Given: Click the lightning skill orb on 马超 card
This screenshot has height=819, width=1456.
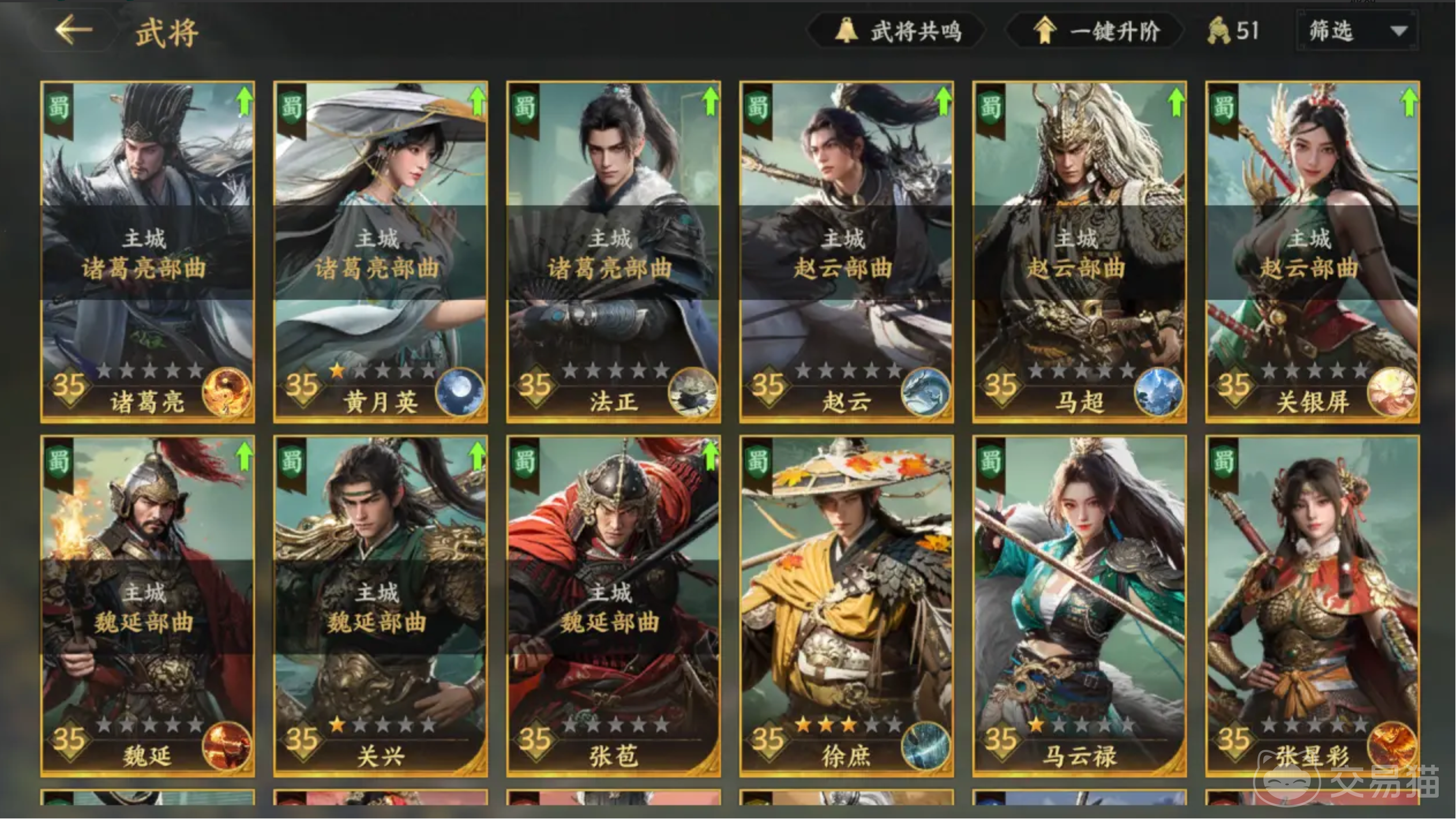Looking at the screenshot, I should (1159, 392).
